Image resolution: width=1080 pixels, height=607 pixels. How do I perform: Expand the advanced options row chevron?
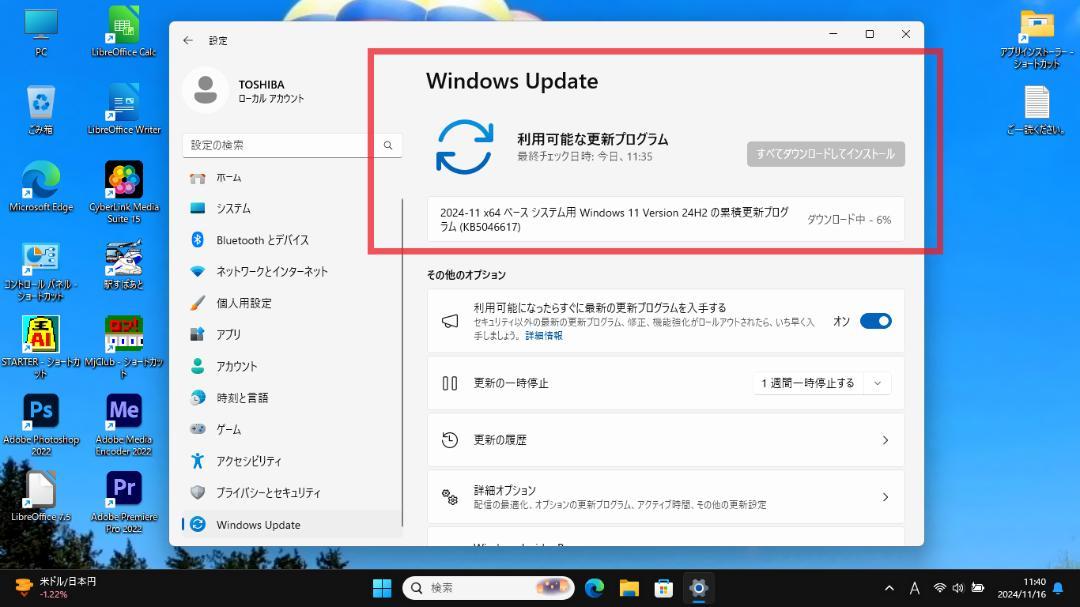coord(885,497)
